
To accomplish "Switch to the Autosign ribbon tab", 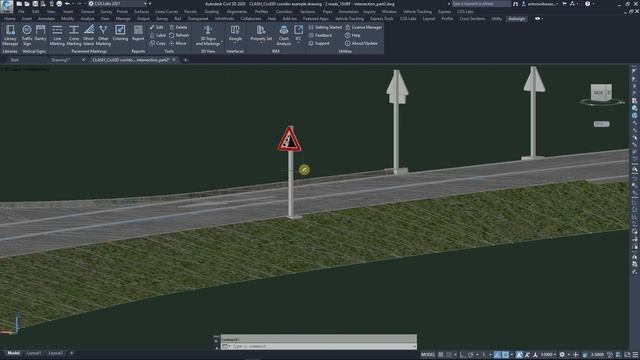I will tap(517, 19).
